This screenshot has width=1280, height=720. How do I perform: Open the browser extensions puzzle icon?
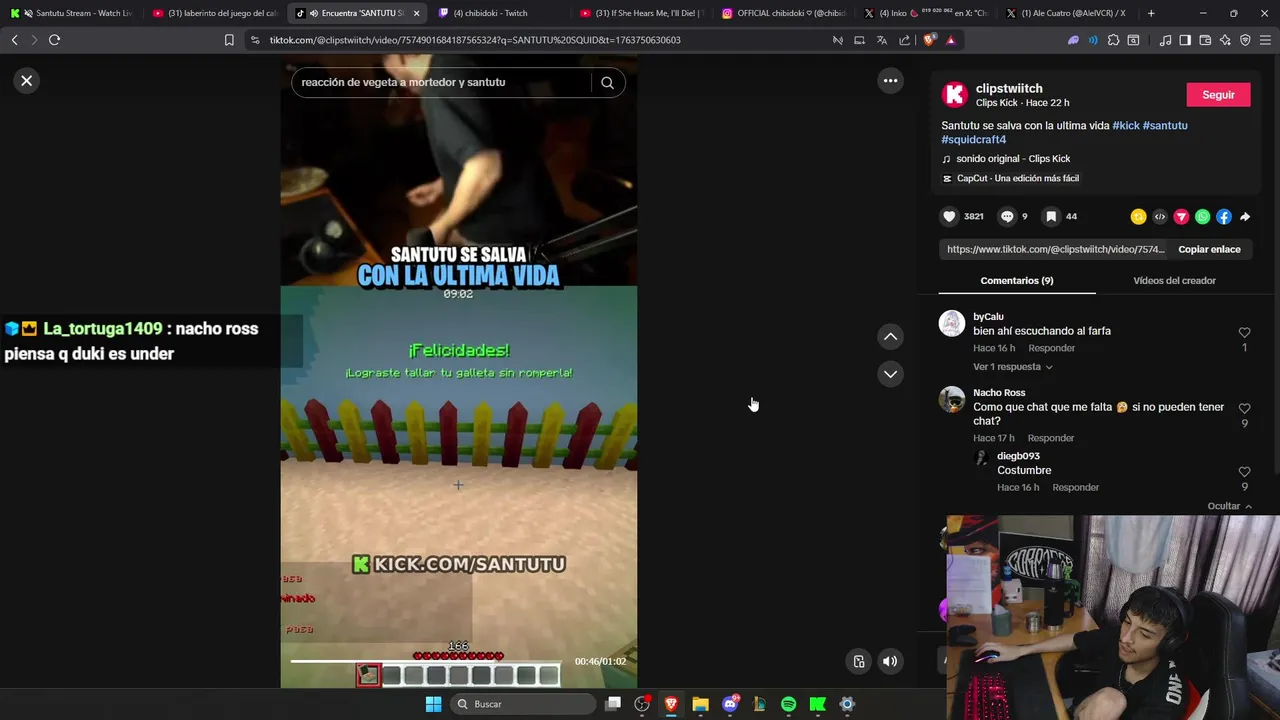point(1113,40)
